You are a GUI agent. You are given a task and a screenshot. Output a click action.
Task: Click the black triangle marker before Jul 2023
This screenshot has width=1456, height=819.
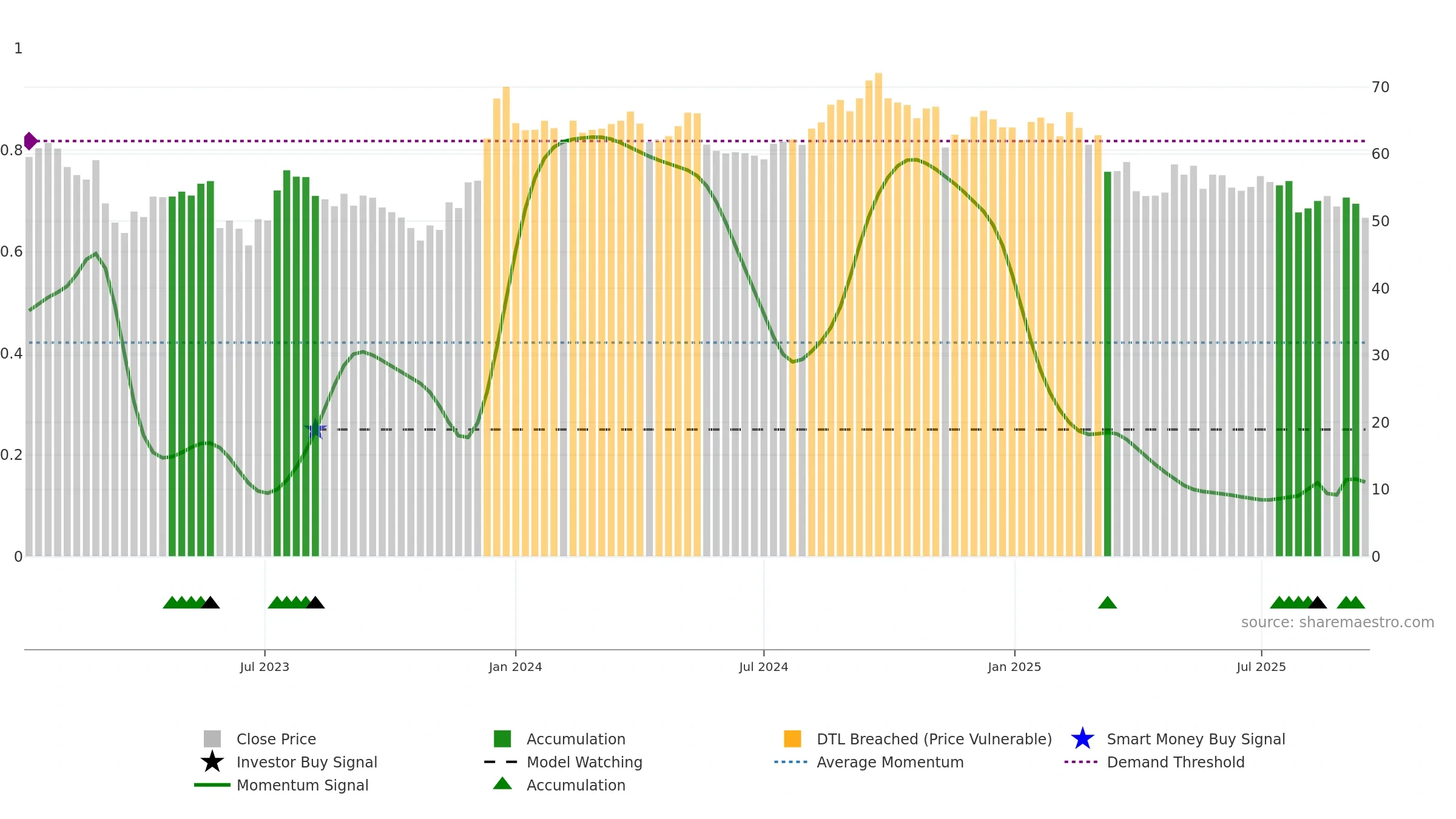tap(210, 602)
